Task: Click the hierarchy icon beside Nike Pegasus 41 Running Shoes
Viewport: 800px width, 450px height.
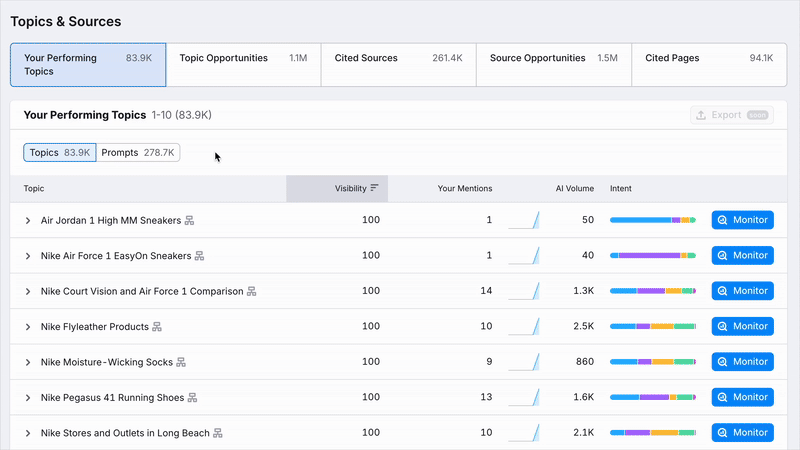Action: point(192,398)
